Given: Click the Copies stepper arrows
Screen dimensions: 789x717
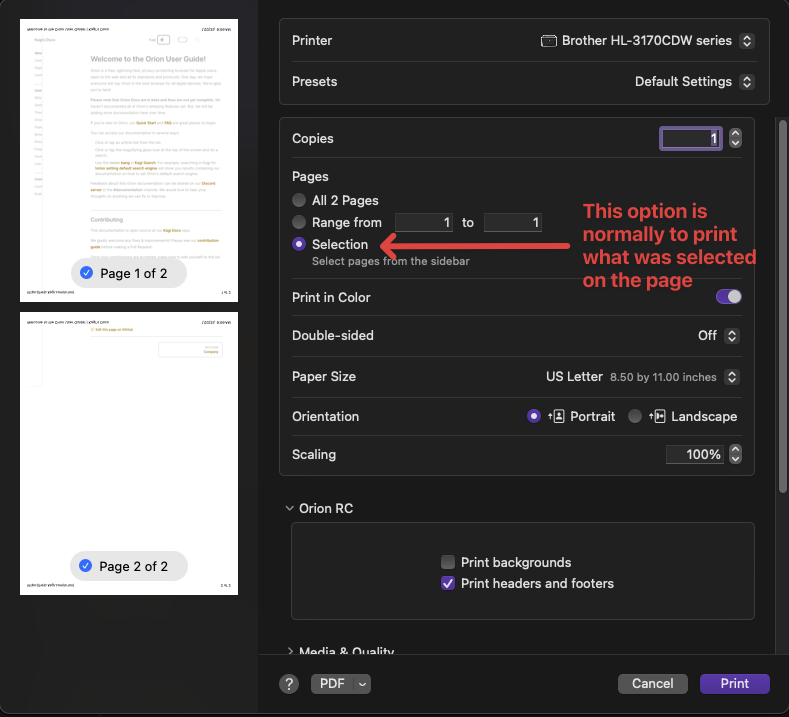Looking at the screenshot, I should click(x=736, y=139).
